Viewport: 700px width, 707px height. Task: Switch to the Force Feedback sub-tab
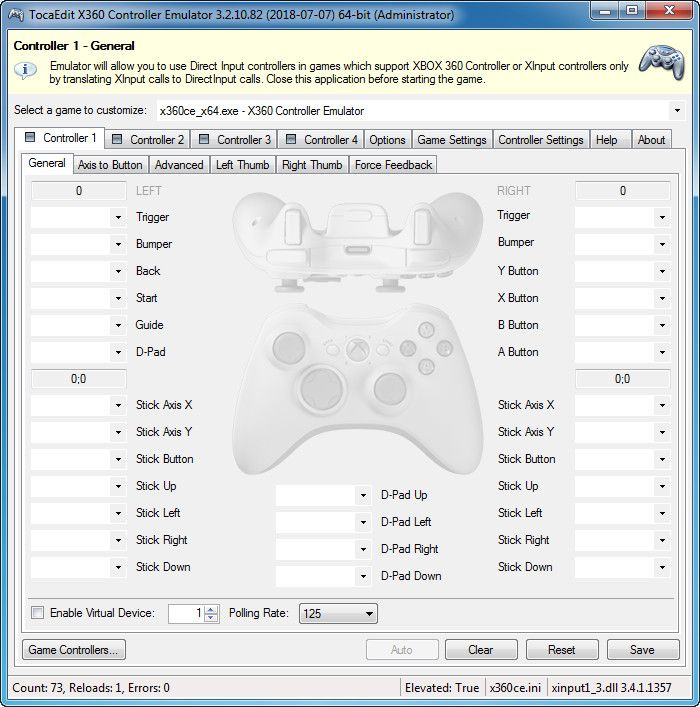[x=393, y=165]
